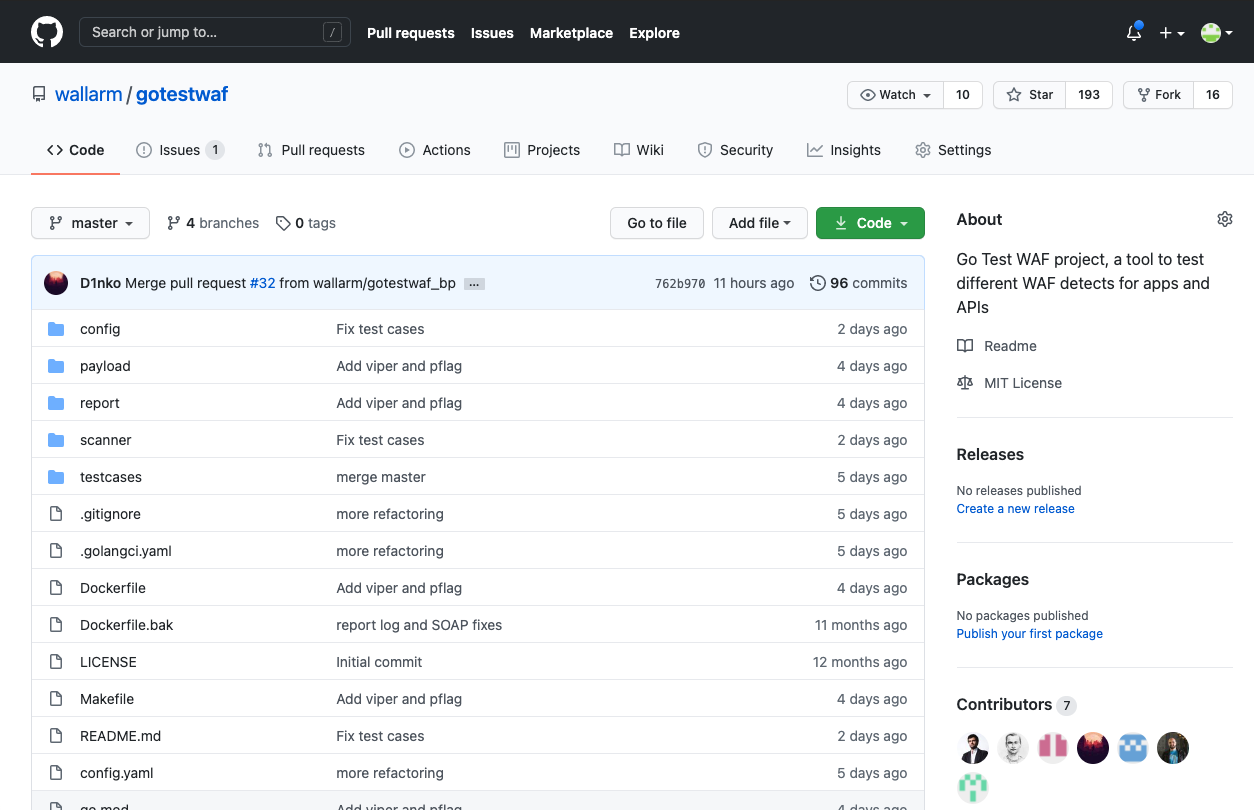Open Pull requests in top navigation
Screen dimensions: 1254x810
coord(411,33)
